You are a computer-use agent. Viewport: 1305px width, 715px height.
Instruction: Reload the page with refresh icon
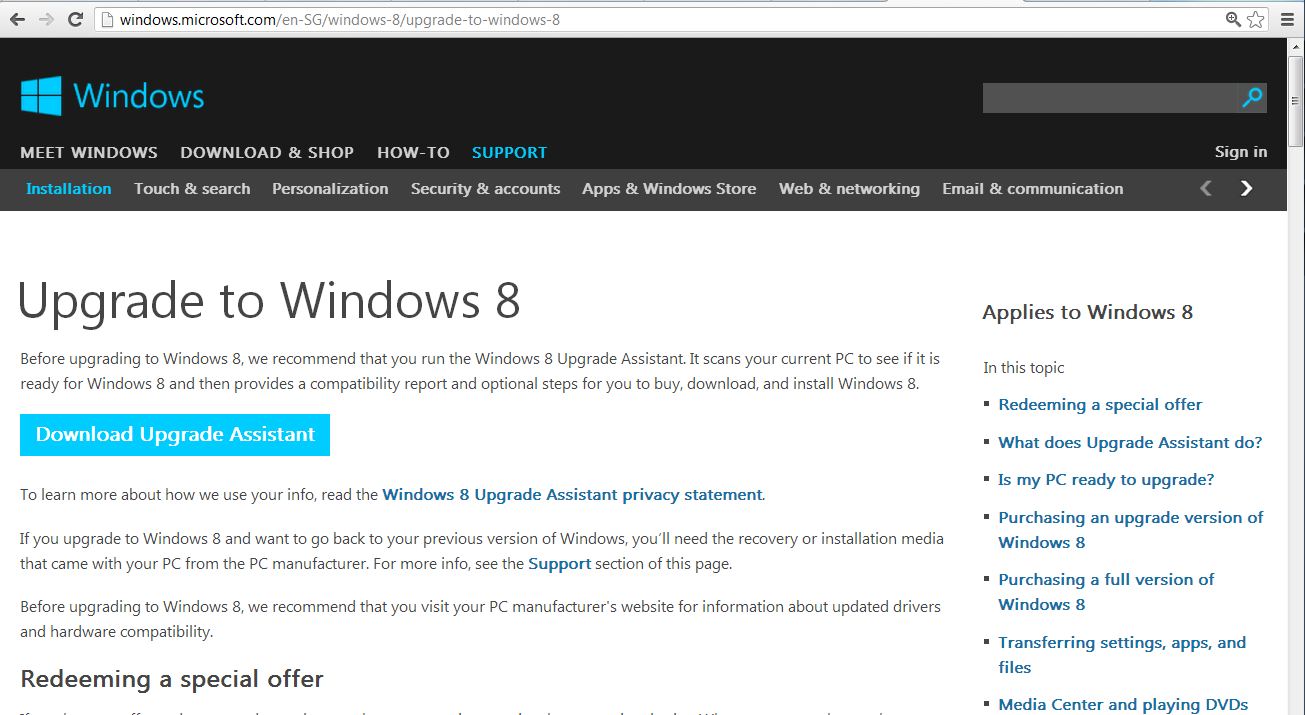pos(75,19)
